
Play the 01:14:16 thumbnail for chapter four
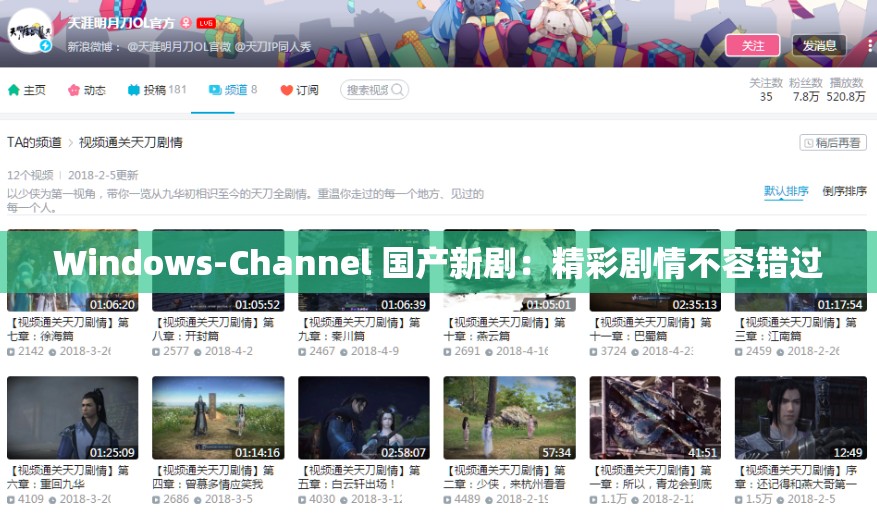(x=218, y=418)
